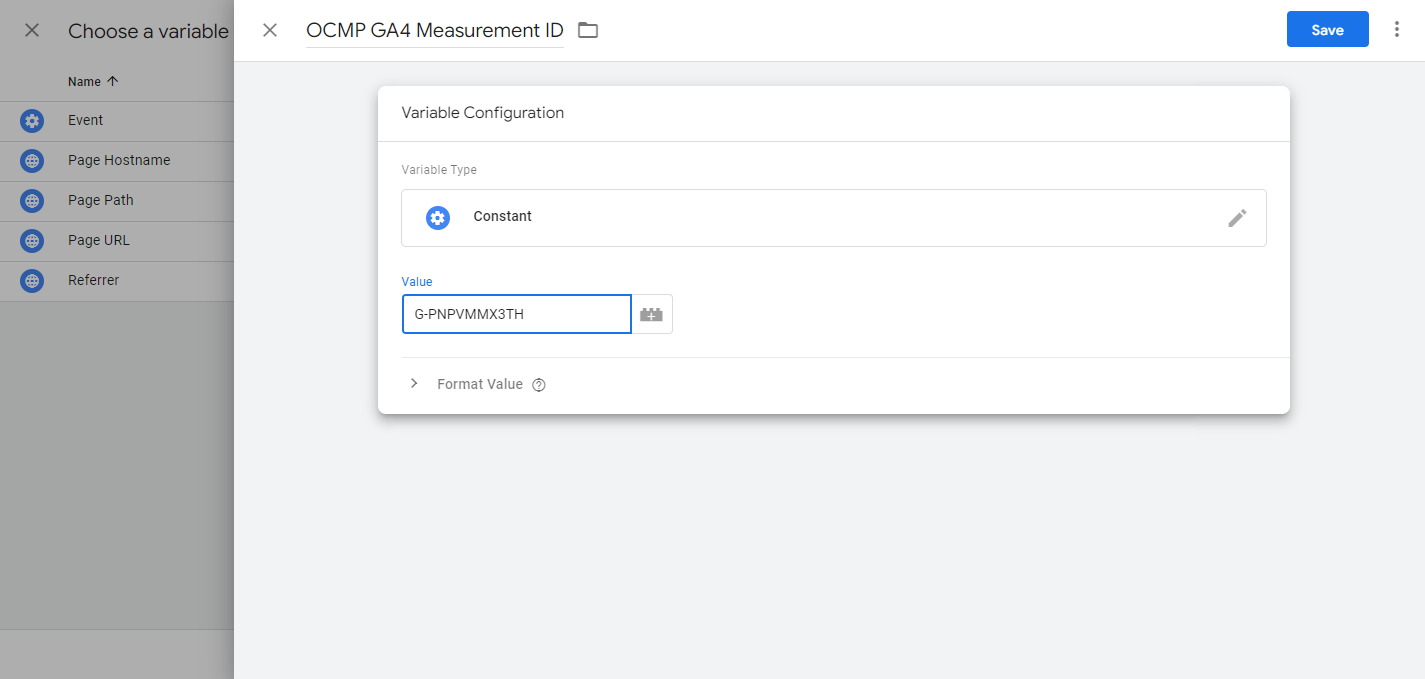Insert variable using brick icon next to Value

click(652, 314)
